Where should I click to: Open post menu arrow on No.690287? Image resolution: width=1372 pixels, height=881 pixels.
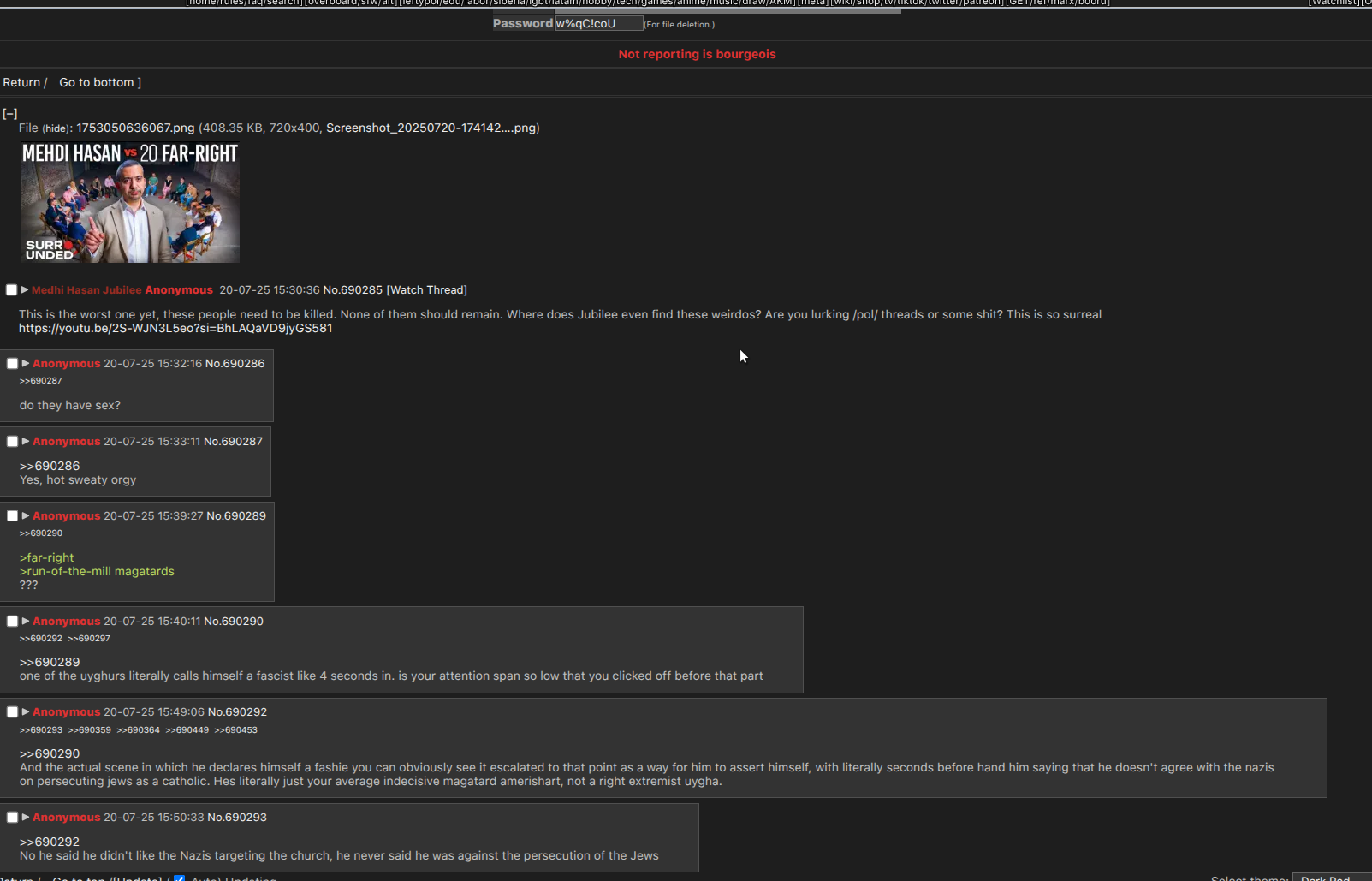pyautogui.click(x=26, y=441)
